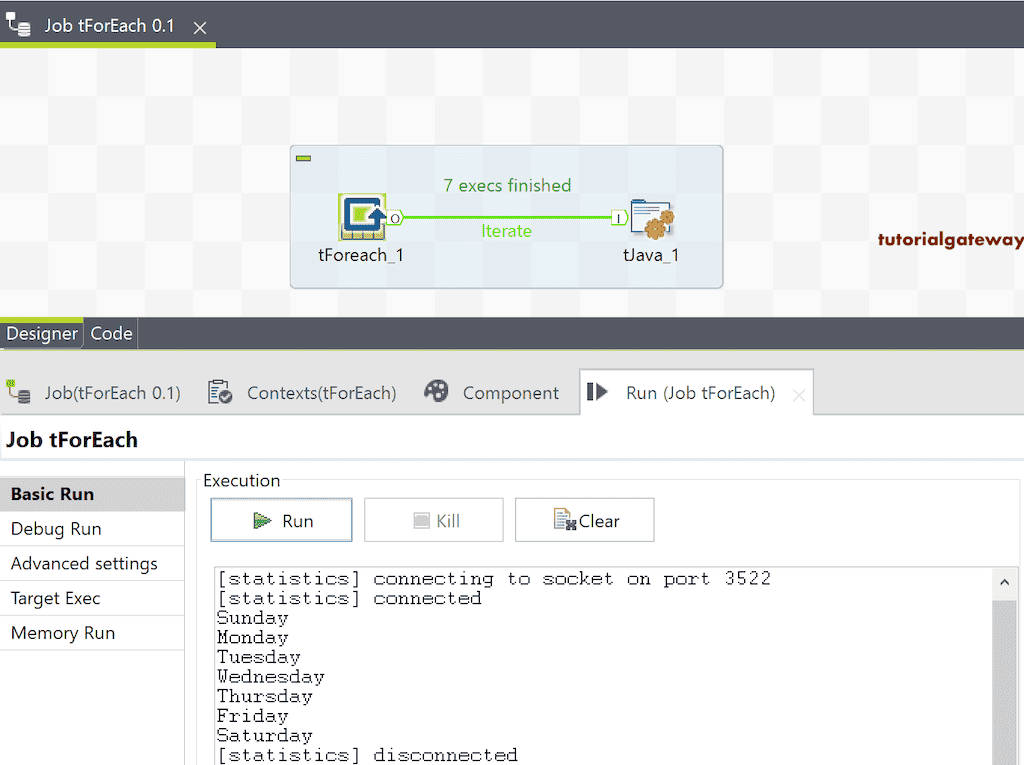
Task: Open the Debug Run section
Action: (52, 528)
